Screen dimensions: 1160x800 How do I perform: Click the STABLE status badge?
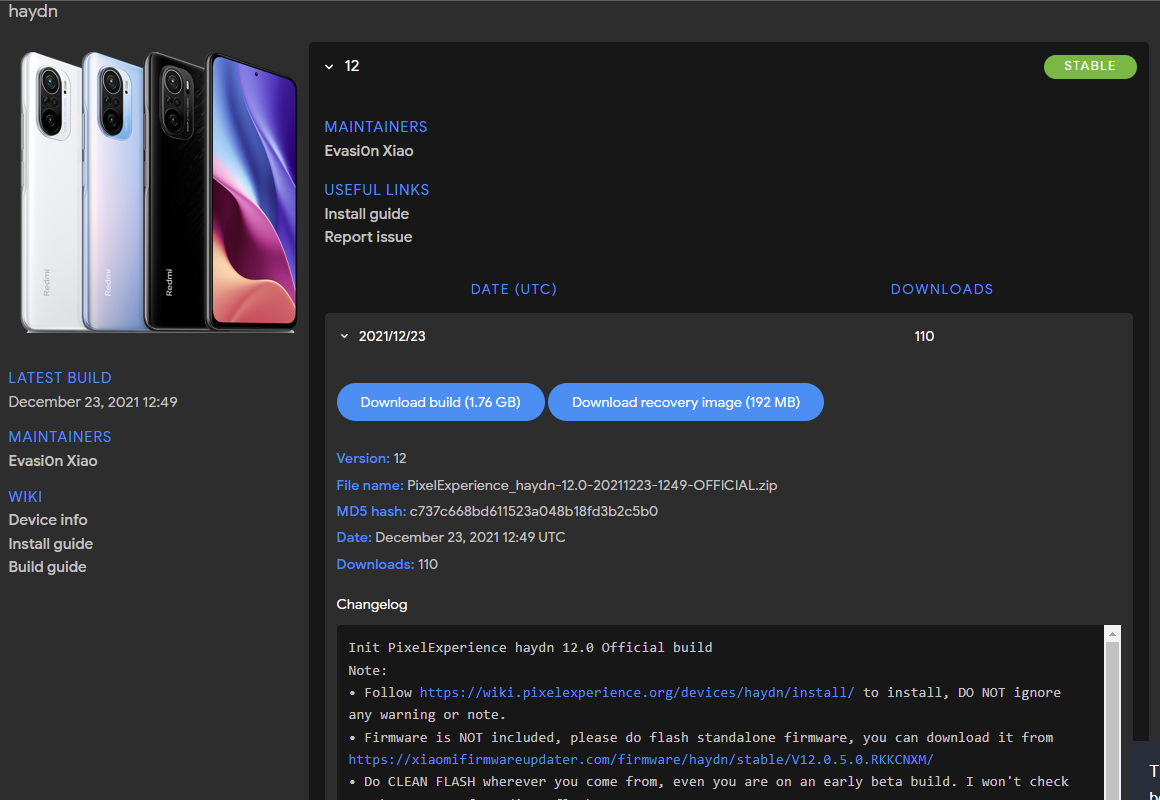(x=1090, y=67)
